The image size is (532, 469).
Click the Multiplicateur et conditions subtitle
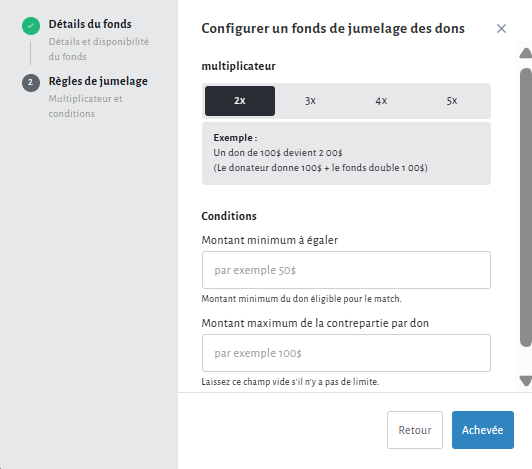tap(86, 106)
